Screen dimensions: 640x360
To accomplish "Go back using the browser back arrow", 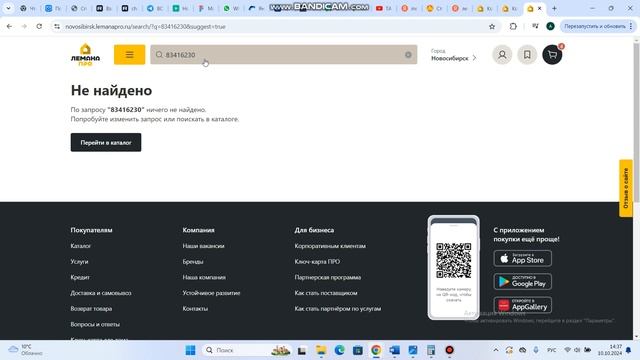I will point(9,26).
